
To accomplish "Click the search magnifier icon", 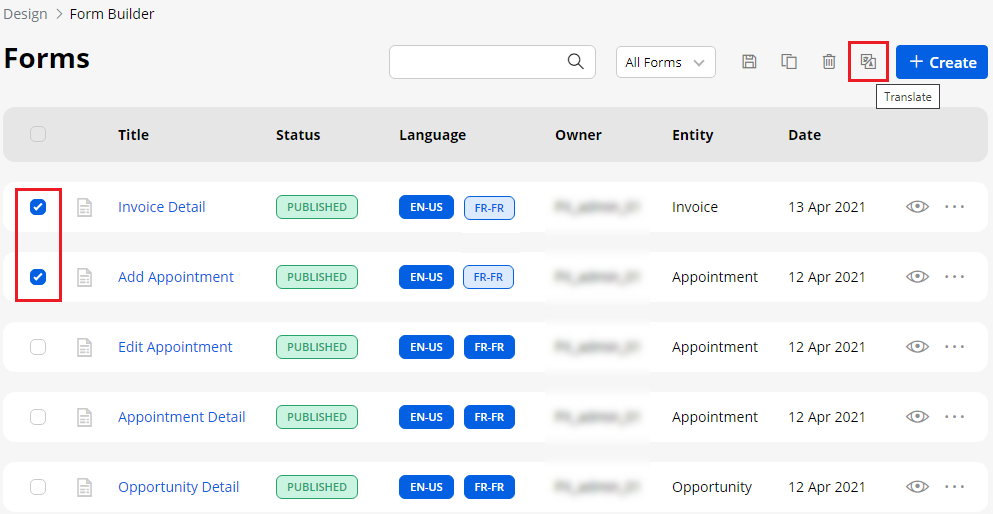I will pos(576,62).
